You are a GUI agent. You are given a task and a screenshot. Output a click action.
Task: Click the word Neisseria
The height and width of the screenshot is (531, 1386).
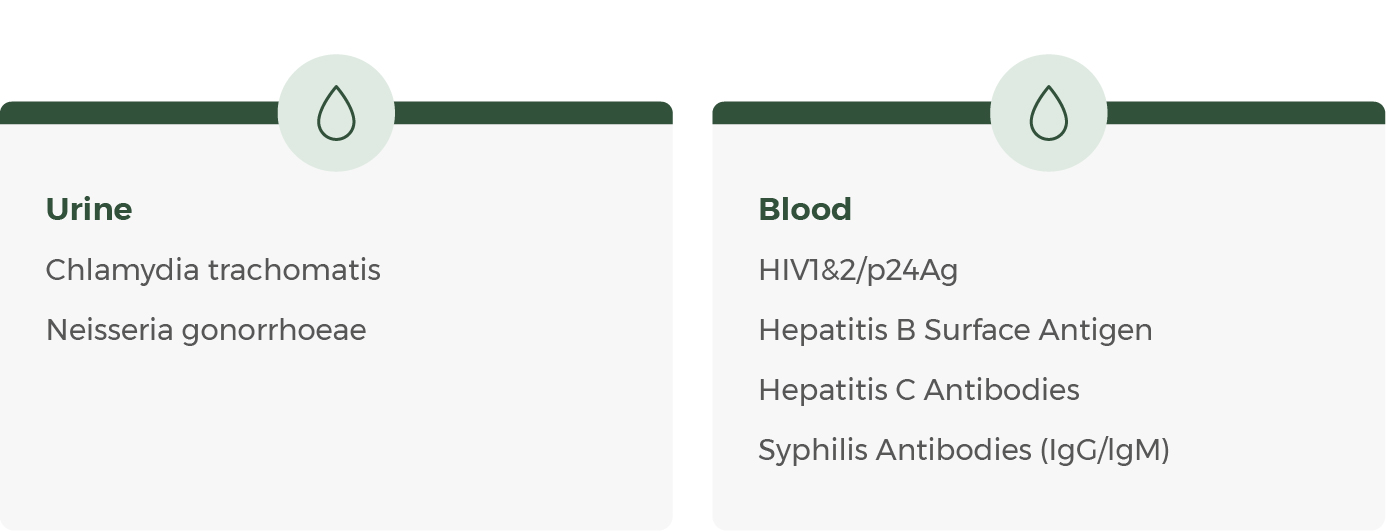[109, 330]
